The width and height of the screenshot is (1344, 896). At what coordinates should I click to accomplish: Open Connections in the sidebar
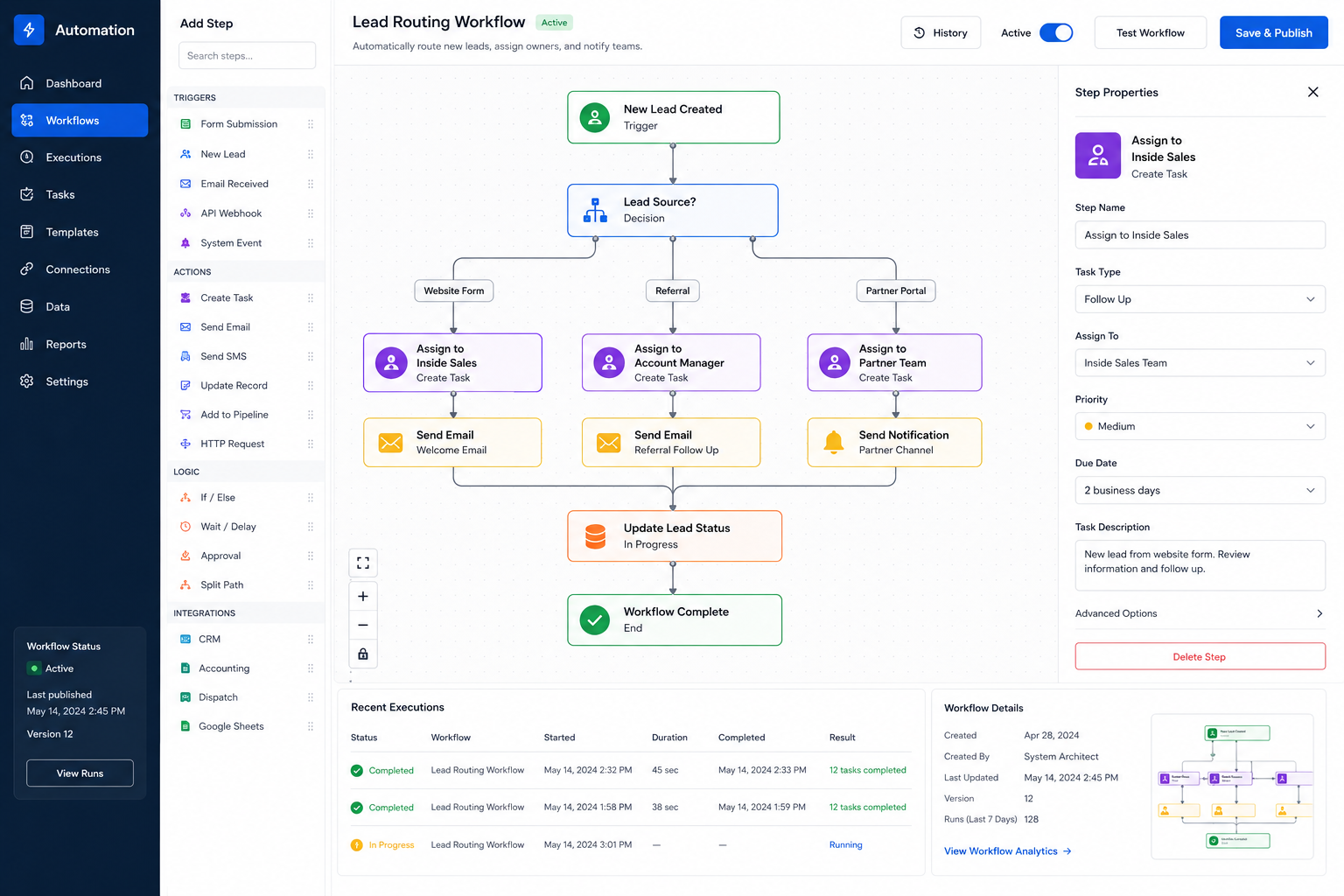[80, 269]
